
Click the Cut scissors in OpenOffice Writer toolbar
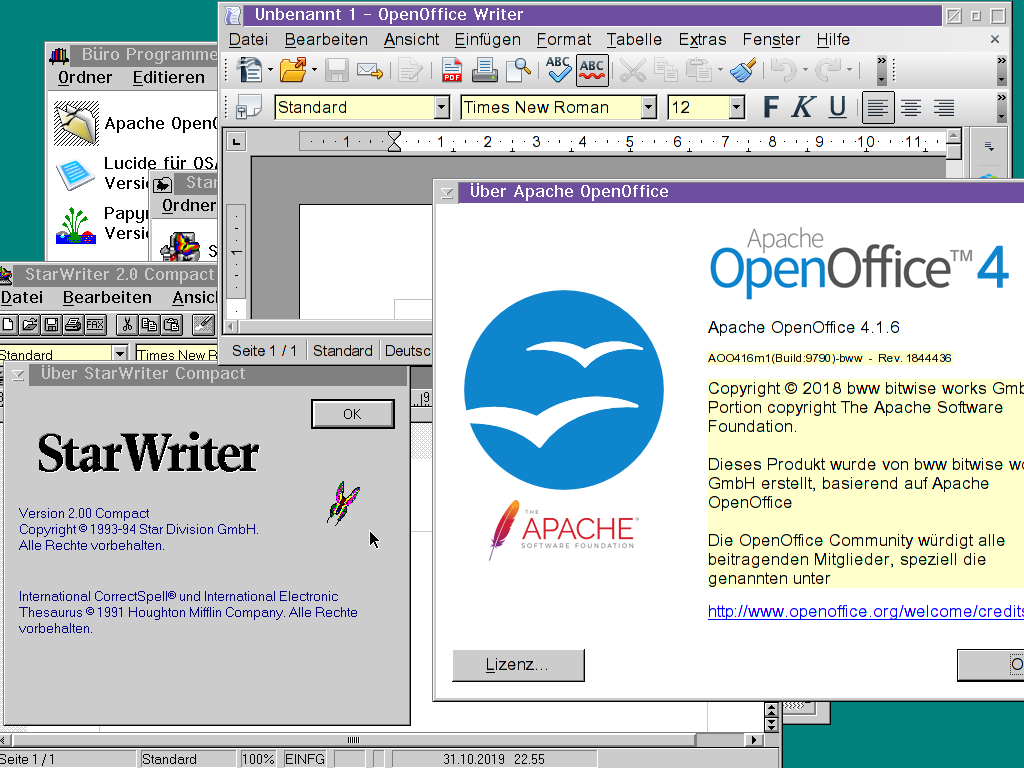click(632, 70)
